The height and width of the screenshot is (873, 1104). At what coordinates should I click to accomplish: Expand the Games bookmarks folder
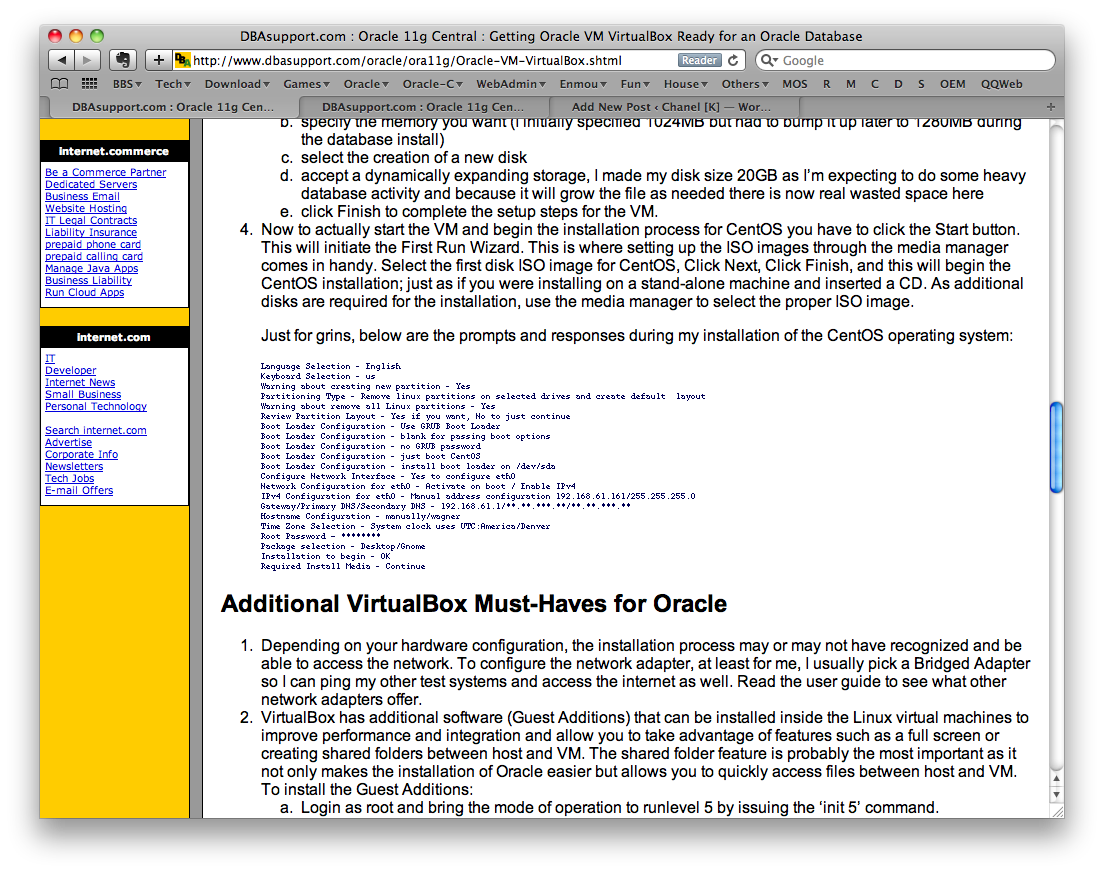tap(306, 84)
